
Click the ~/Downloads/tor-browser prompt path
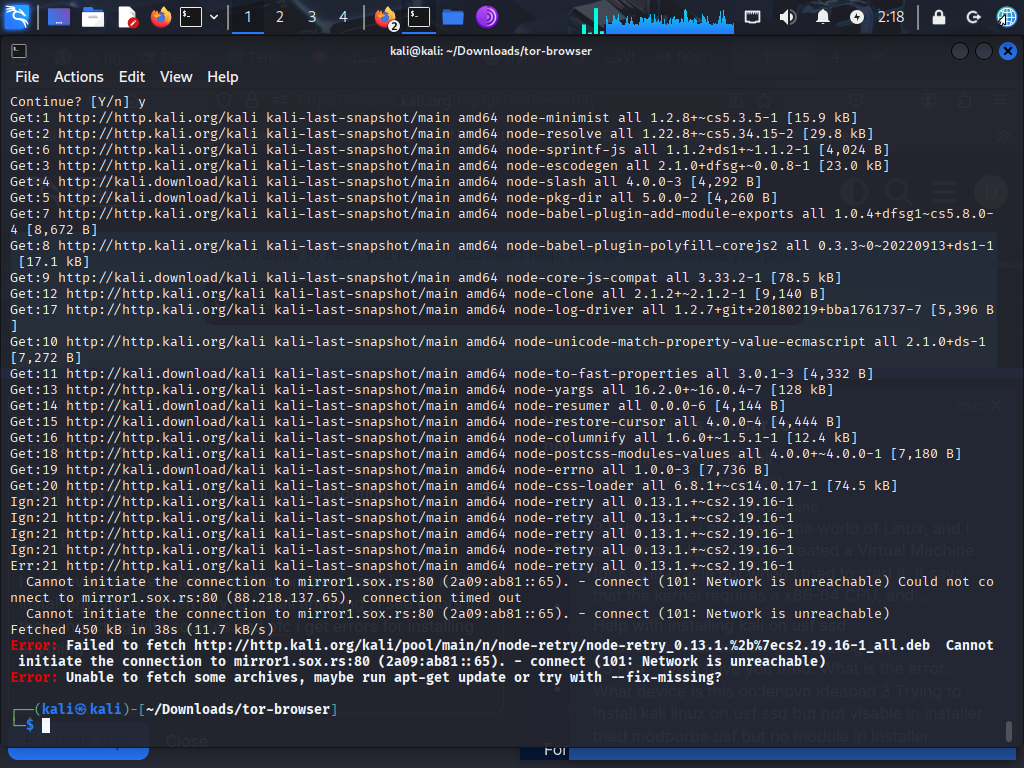click(x=238, y=709)
